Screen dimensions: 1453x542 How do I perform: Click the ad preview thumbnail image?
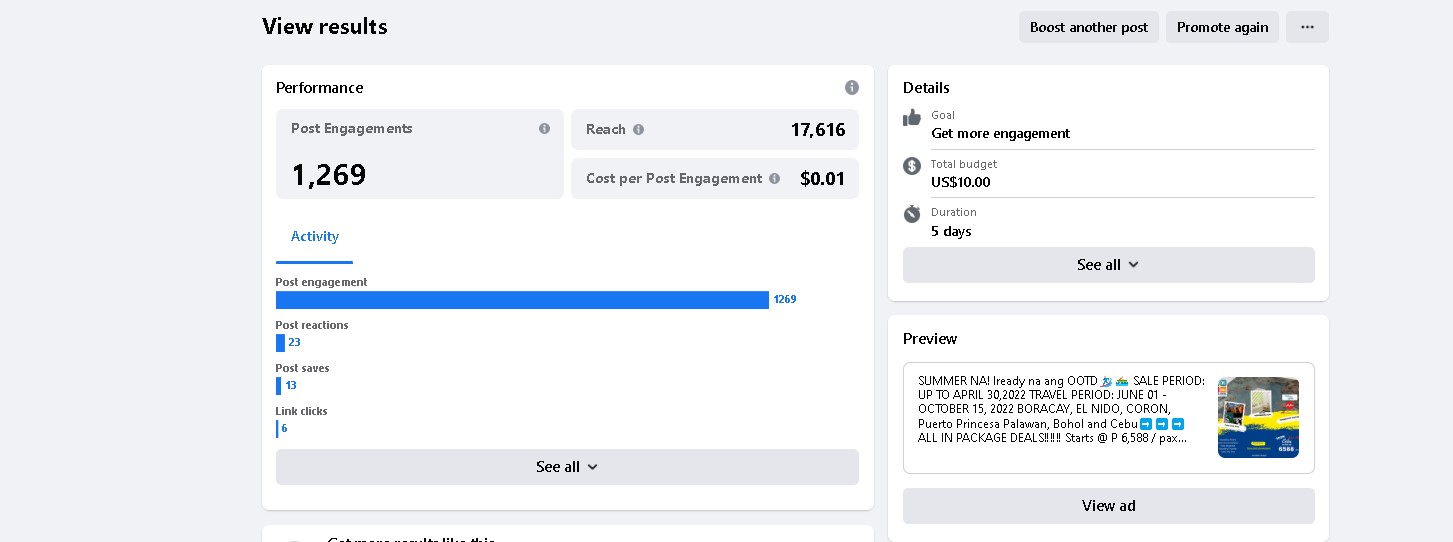[1258, 417]
